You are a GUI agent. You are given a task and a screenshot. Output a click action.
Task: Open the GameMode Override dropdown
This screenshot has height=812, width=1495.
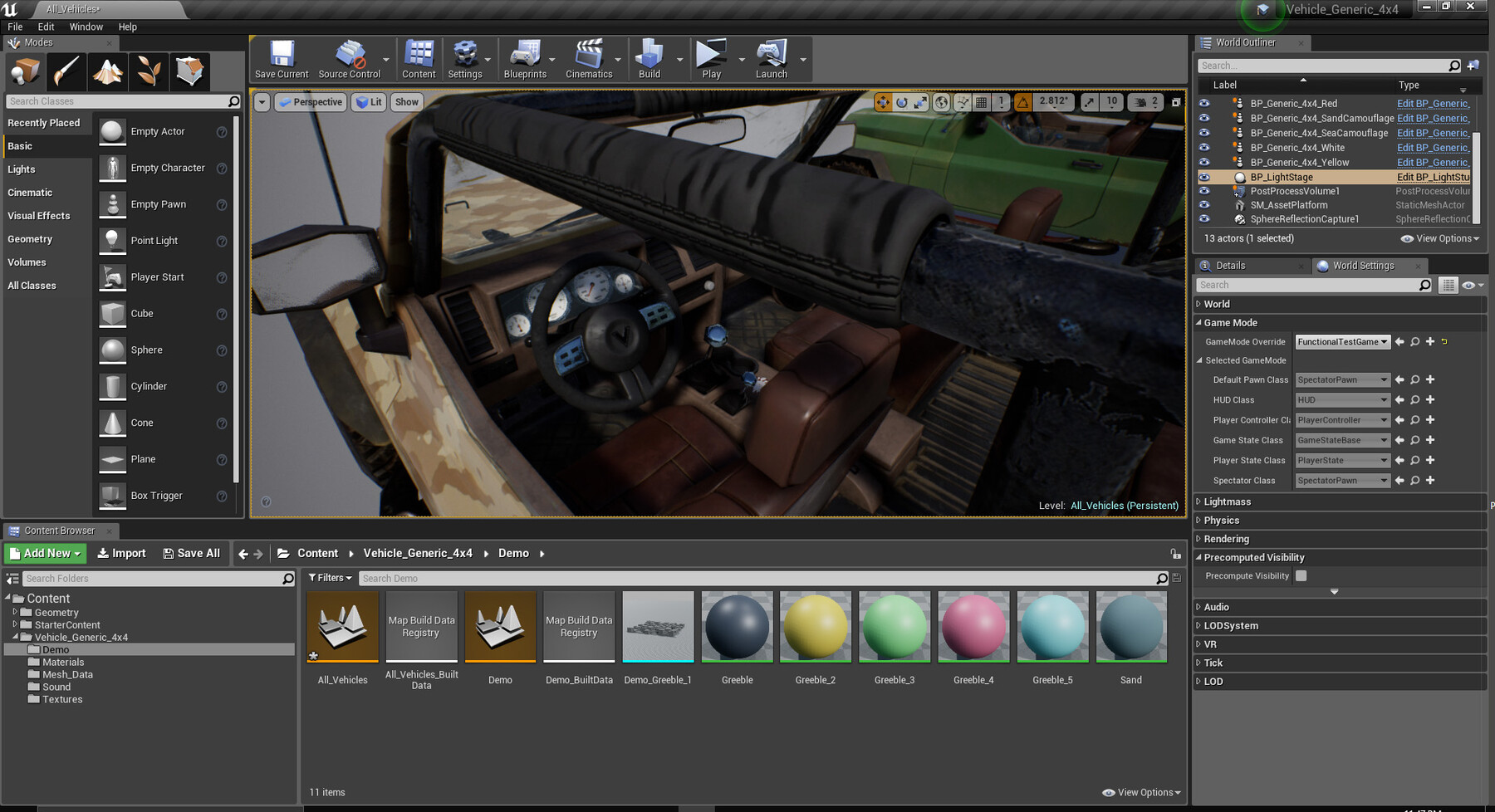pyautogui.click(x=1342, y=341)
